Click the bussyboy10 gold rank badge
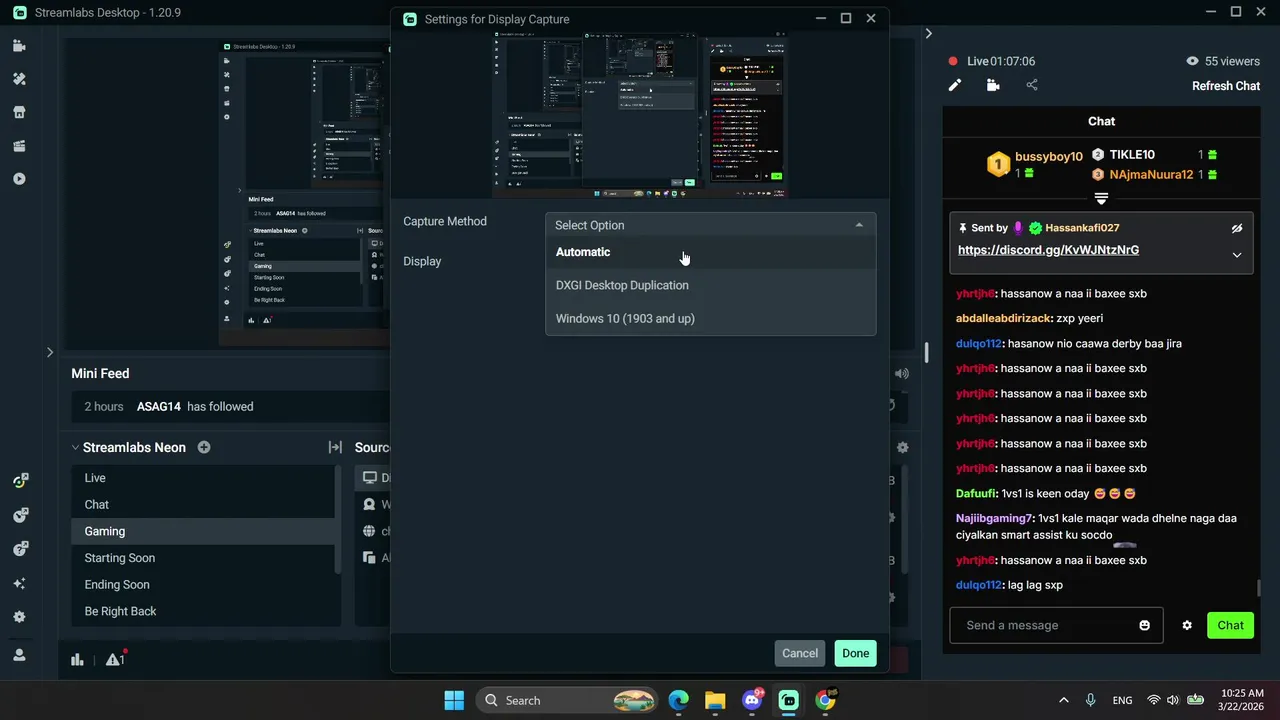This screenshot has width=1280, height=720. (998, 164)
